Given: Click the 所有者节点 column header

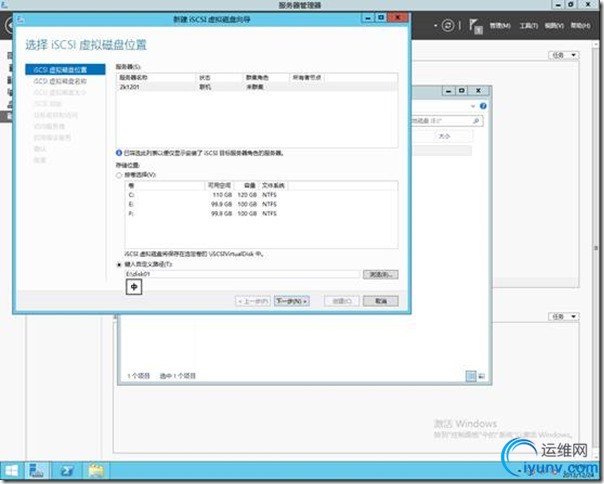Looking at the screenshot, I should pos(307,77).
